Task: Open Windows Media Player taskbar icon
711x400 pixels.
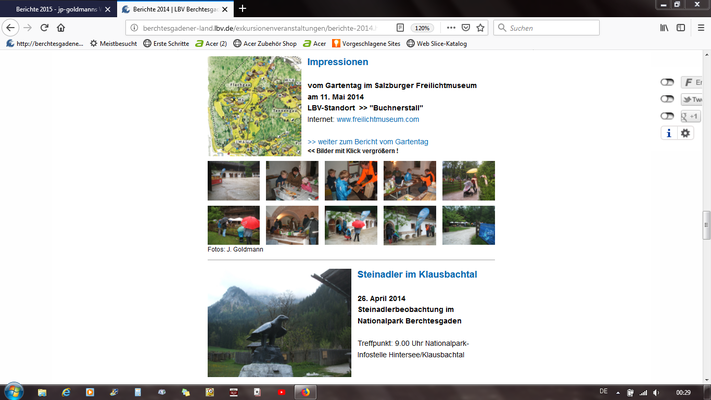Action: [90, 392]
